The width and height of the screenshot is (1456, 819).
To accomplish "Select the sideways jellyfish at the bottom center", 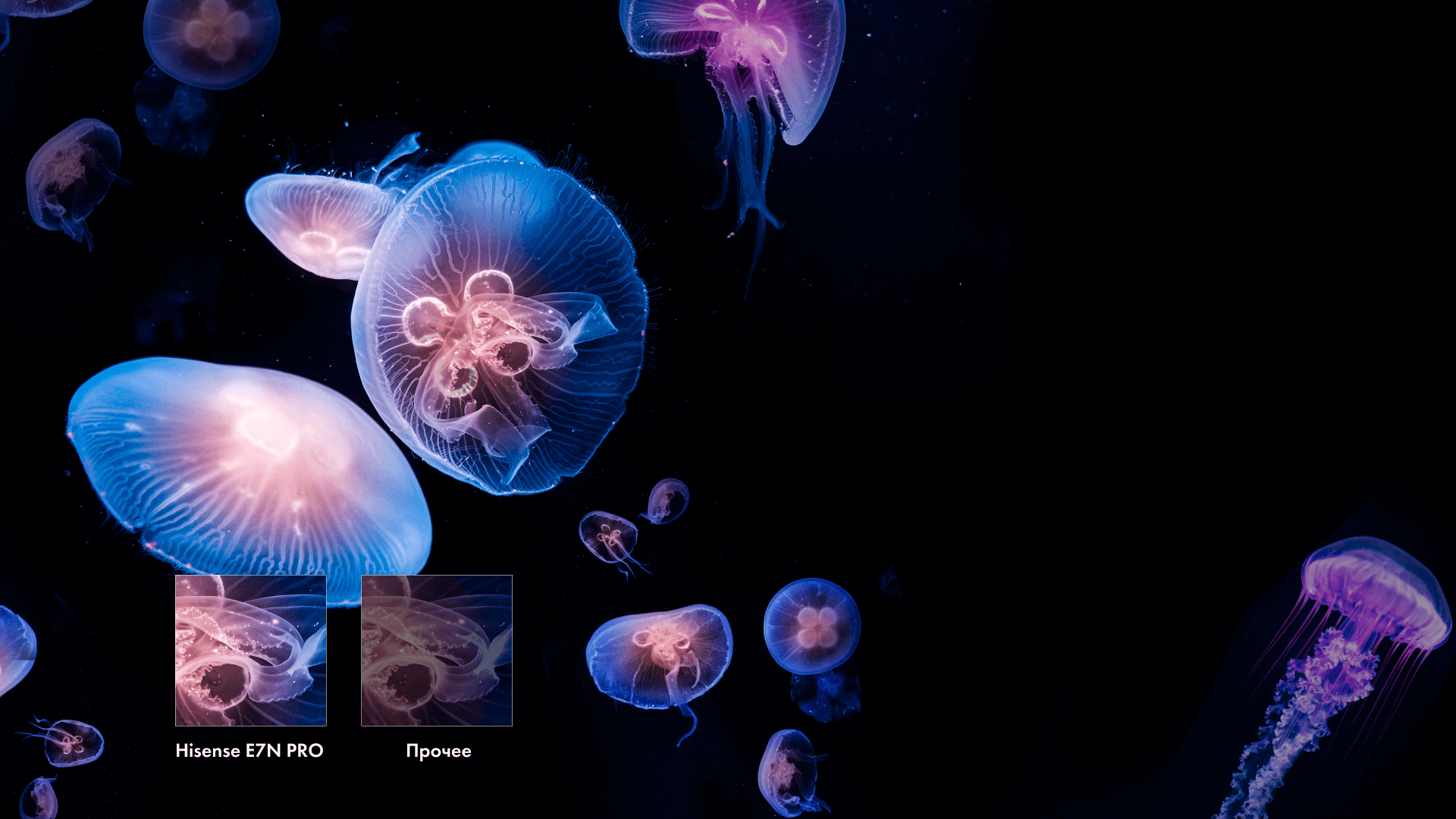I will coord(789,772).
